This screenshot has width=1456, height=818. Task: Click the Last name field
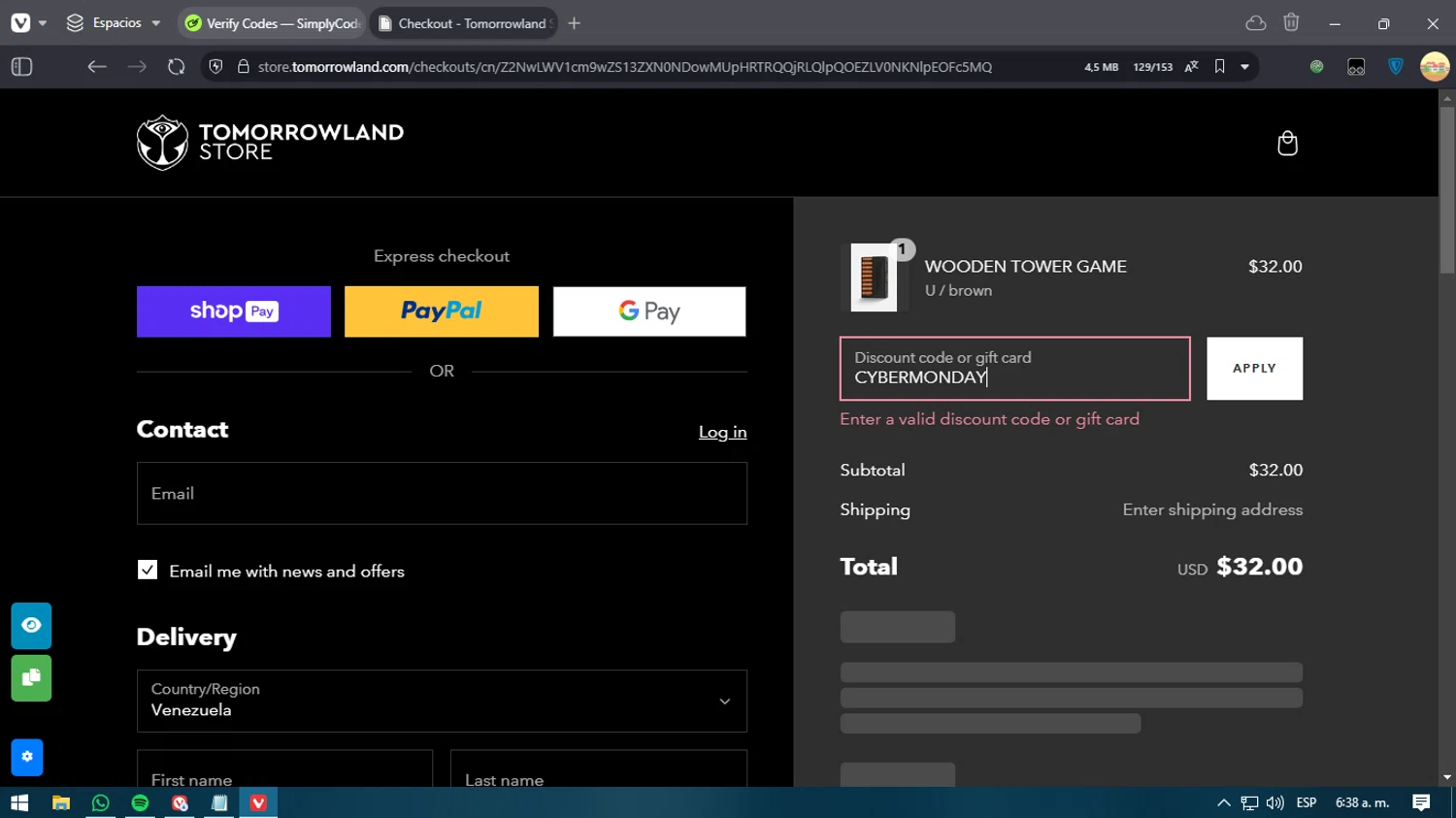599,769
